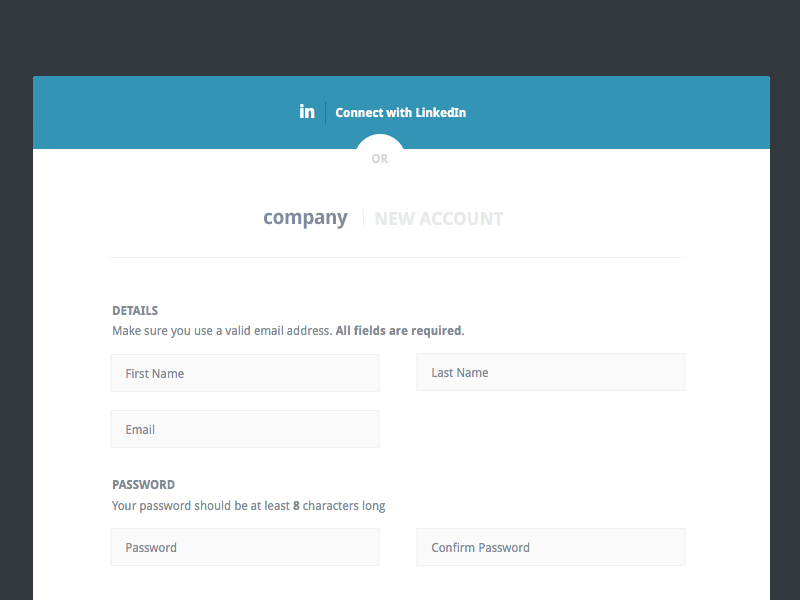Click the "OR" divider badge
Image resolution: width=800 pixels, height=600 pixels.
coord(379,158)
